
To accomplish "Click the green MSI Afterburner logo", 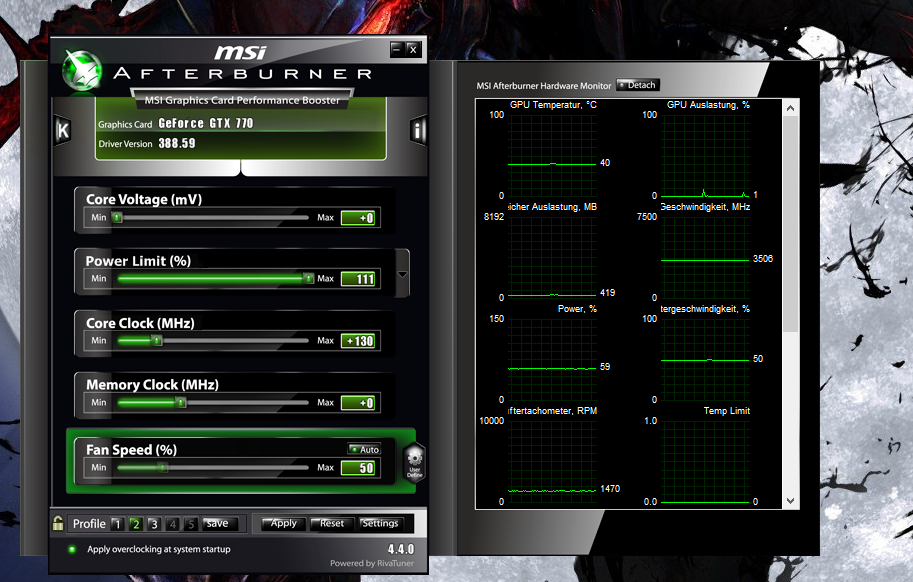I will 82,70.
